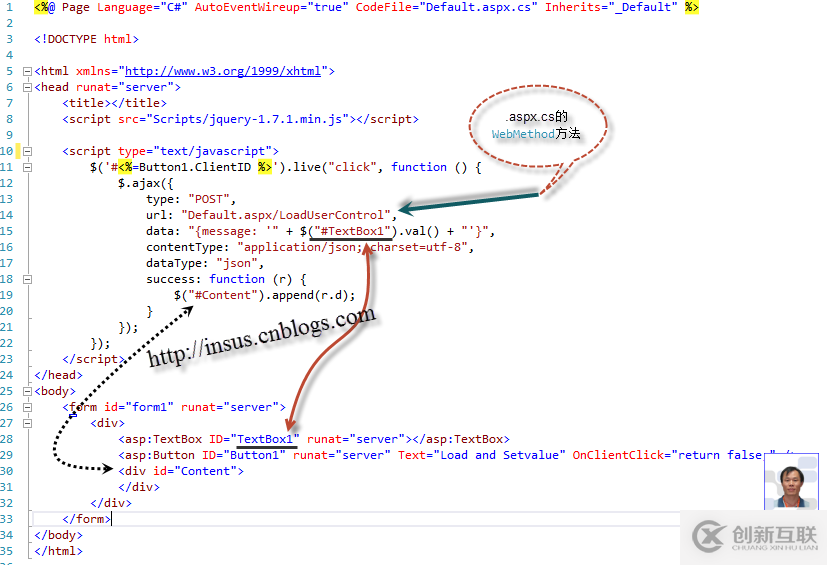Collapse the success: function (r) block
This screenshot has height=565, width=827.
tap(27, 279)
